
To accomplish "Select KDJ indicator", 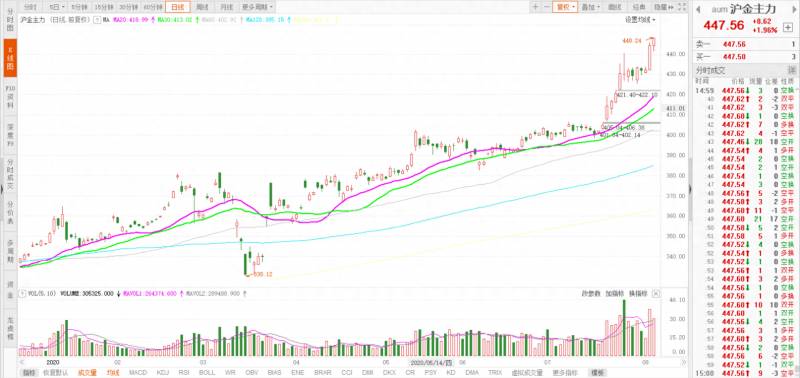I will pyautogui.click(x=163, y=373).
